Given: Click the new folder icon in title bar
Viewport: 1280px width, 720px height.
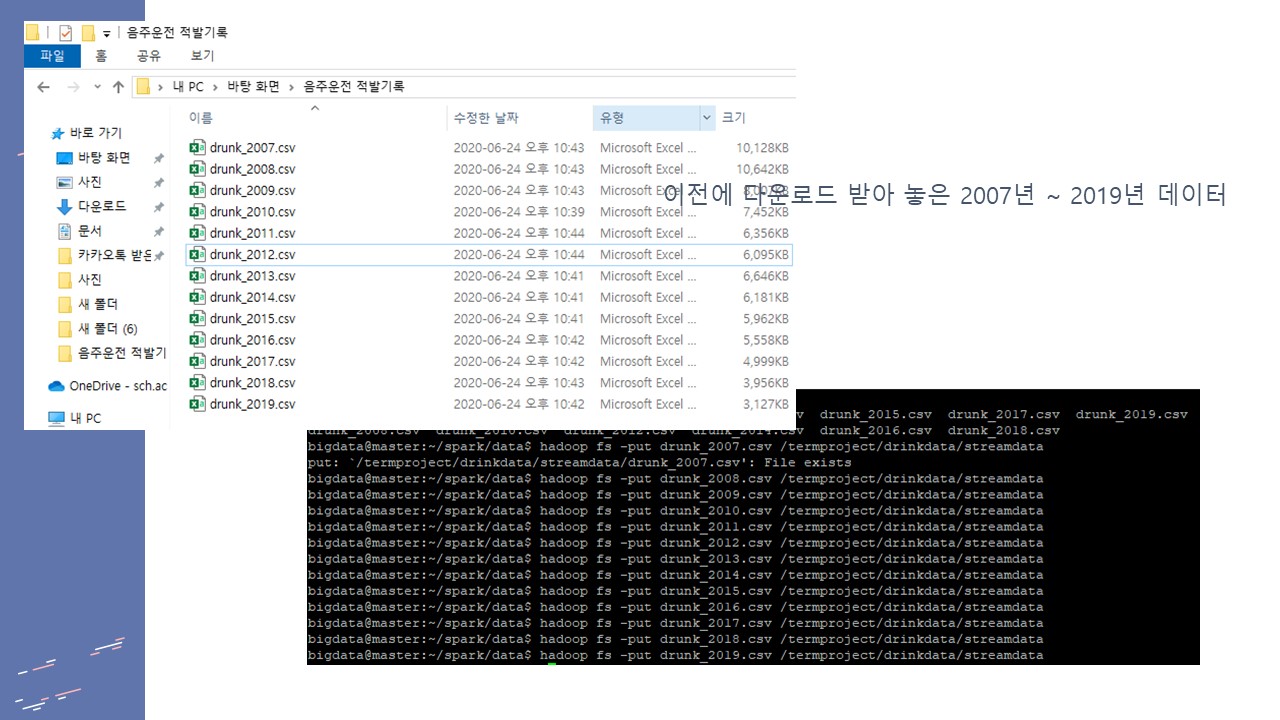Looking at the screenshot, I should tap(88, 33).
